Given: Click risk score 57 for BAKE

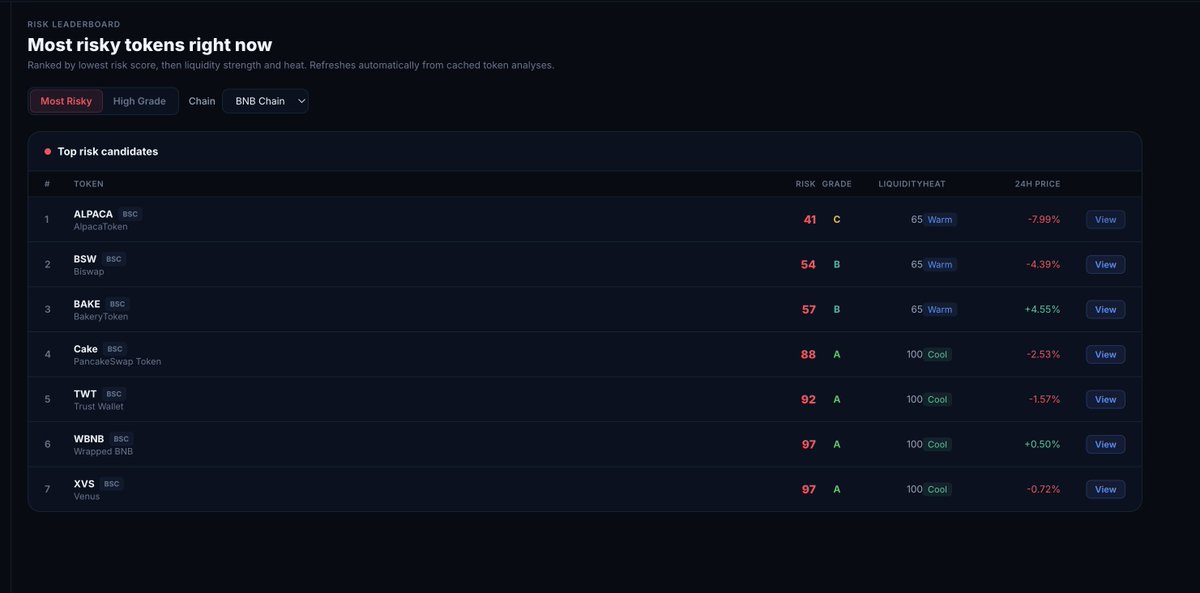Looking at the screenshot, I should [x=809, y=310].
